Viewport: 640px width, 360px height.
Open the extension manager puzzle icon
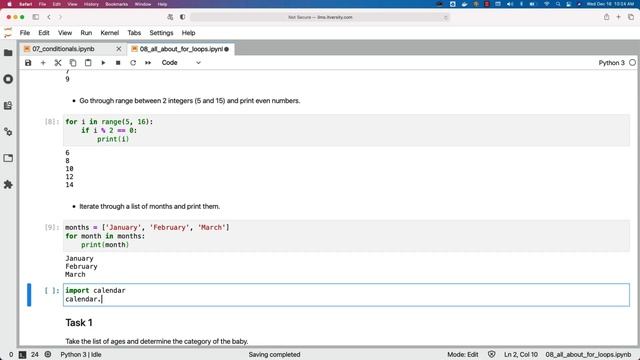pos(8,184)
